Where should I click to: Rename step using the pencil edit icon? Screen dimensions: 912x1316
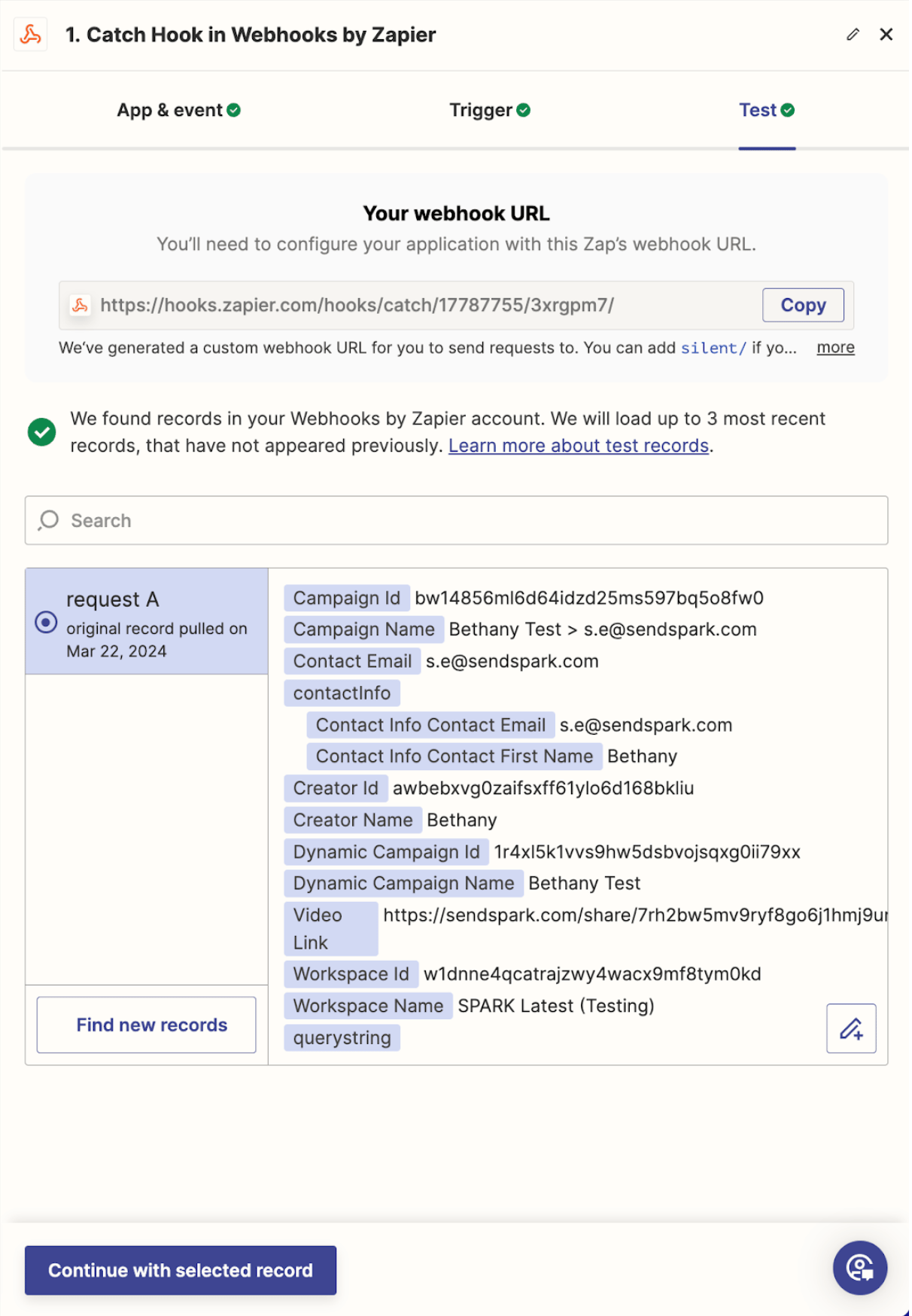[853, 35]
